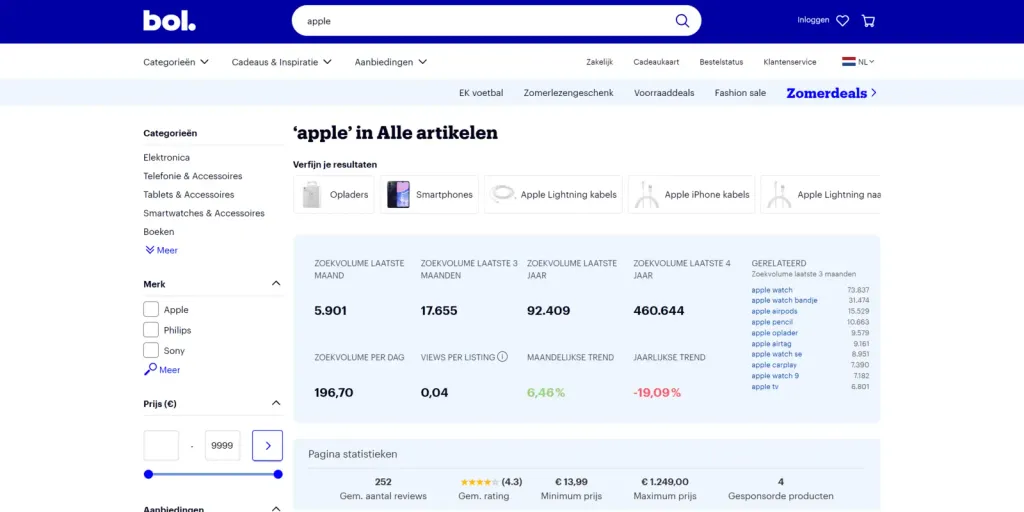Viewport: 1024px width, 512px height.
Task: Click the views per listing info icon
Action: pyautogui.click(x=502, y=357)
